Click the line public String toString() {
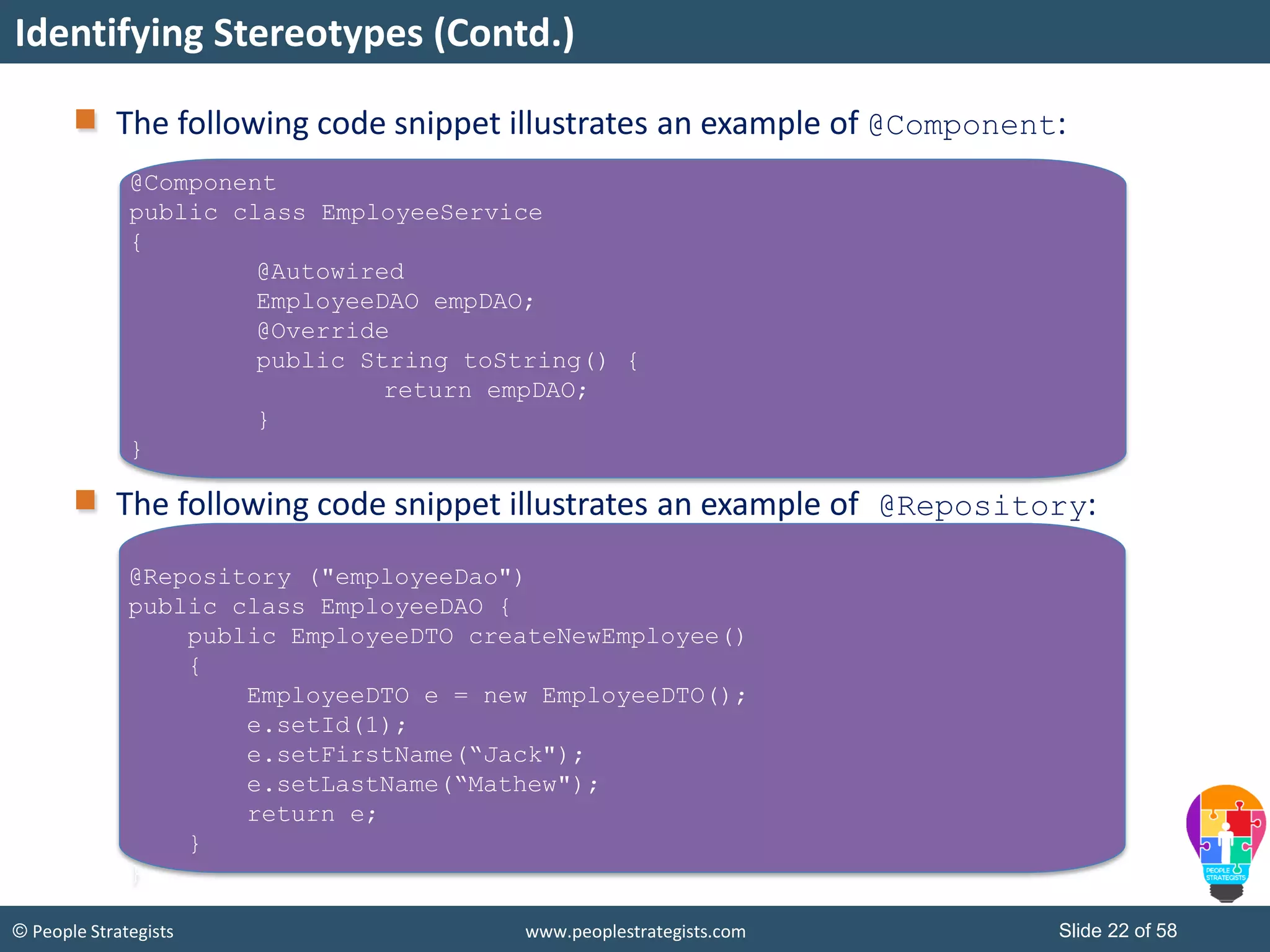This screenshot has width=1270, height=952. coord(447,361)
